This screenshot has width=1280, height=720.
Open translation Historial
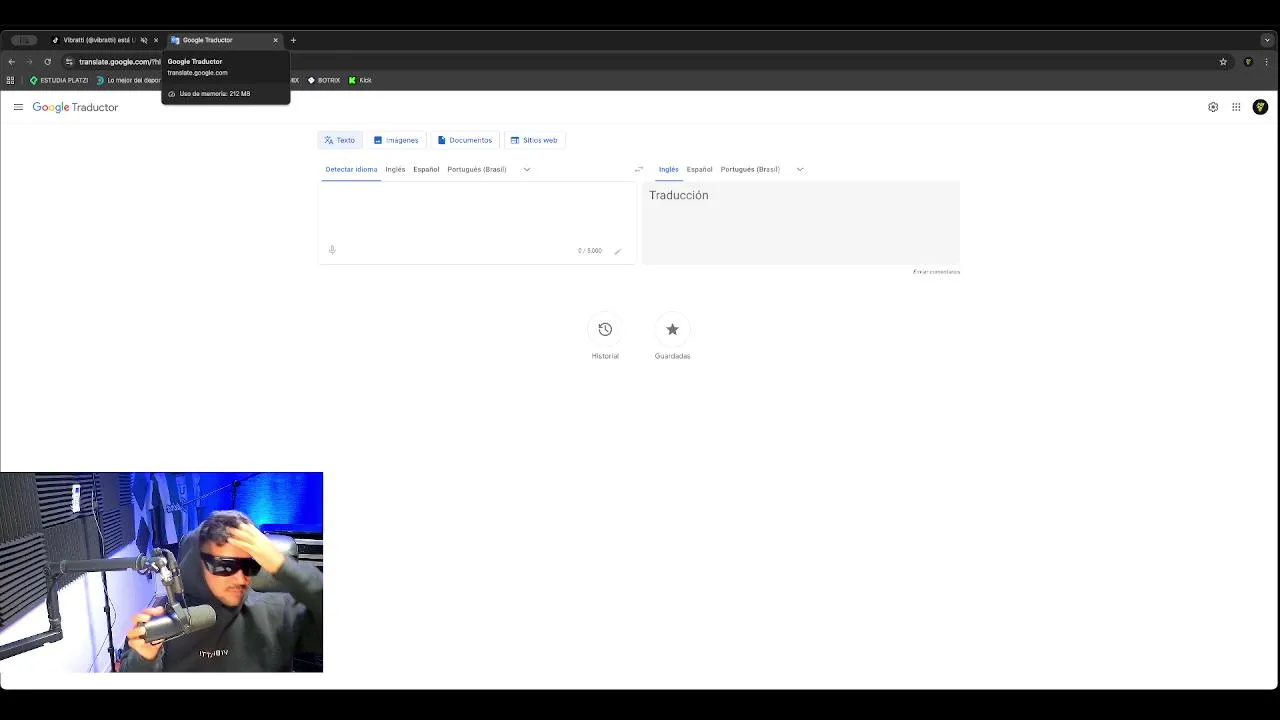click(605, 338)
